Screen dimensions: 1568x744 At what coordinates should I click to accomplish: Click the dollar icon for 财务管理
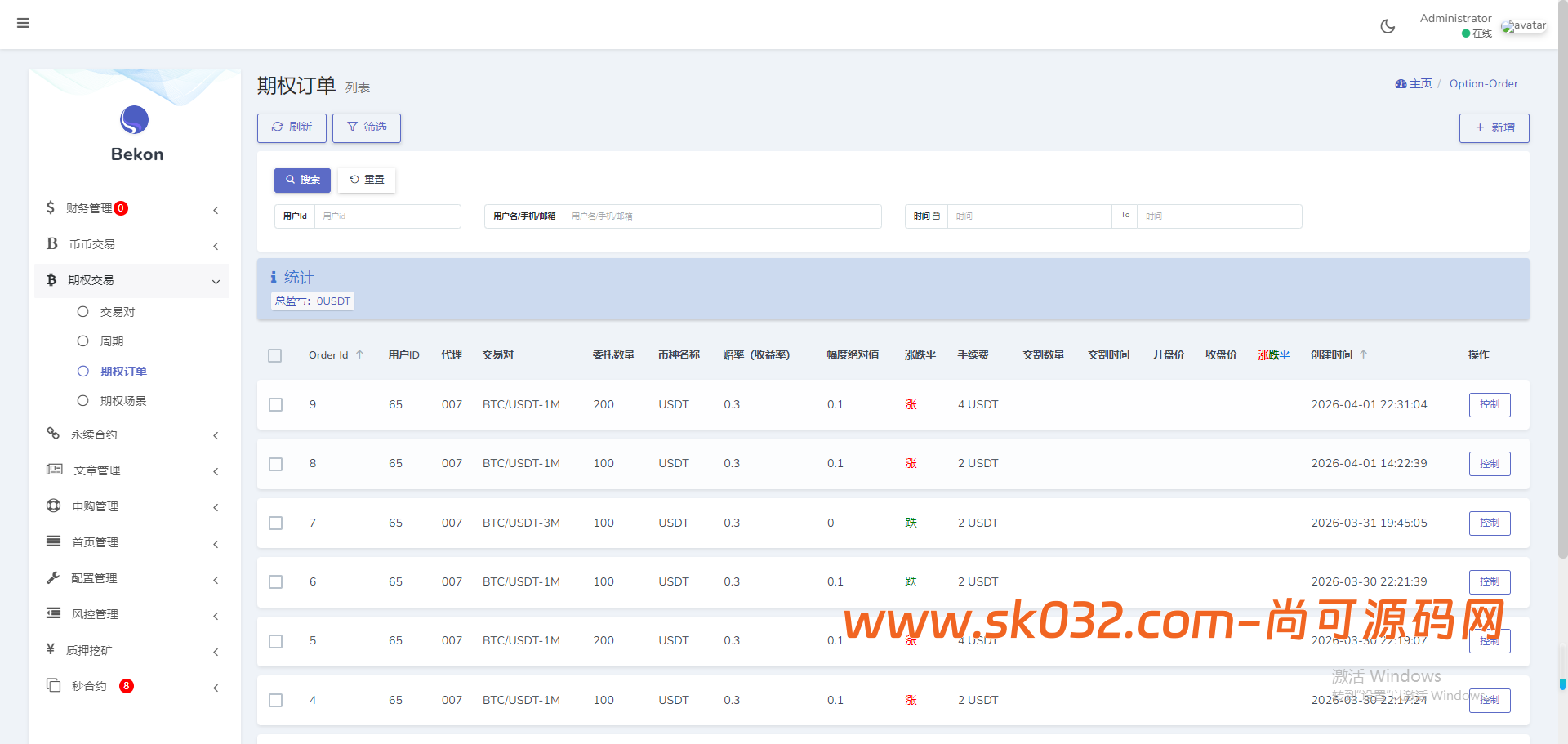coord(51,207)
